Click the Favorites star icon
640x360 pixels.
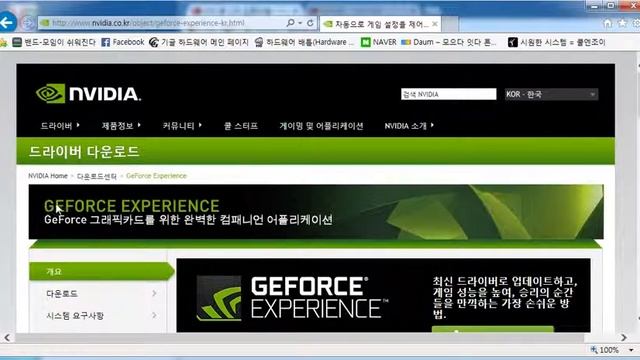[x=622, y=23]
